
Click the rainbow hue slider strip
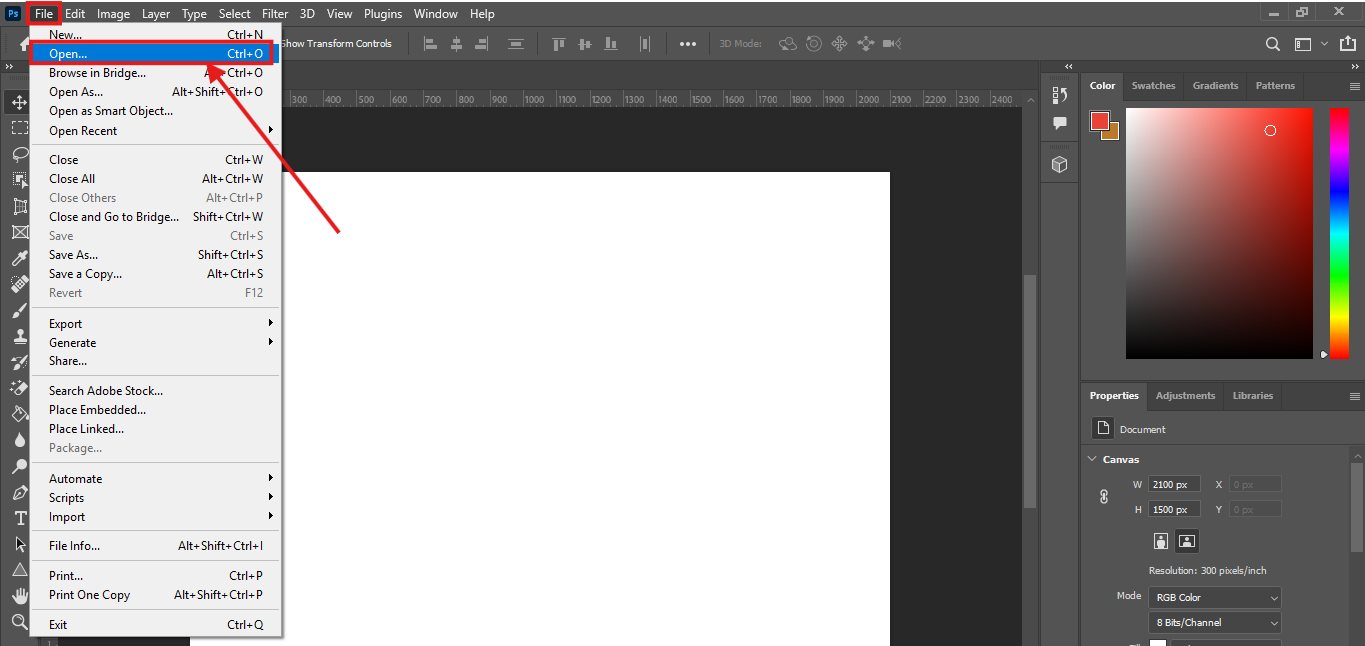point(1339,233)
